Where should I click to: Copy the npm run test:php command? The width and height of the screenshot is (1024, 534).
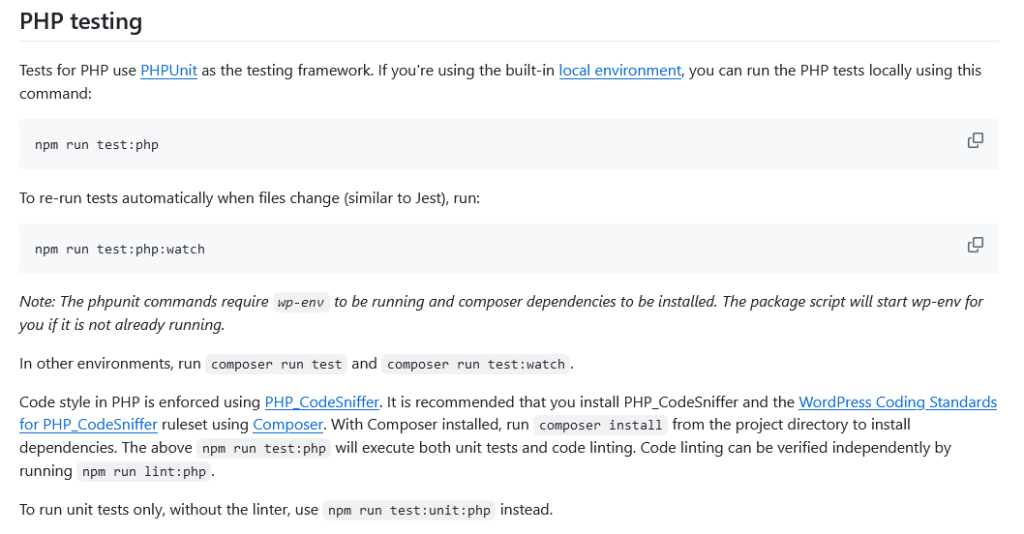point(975,141)
